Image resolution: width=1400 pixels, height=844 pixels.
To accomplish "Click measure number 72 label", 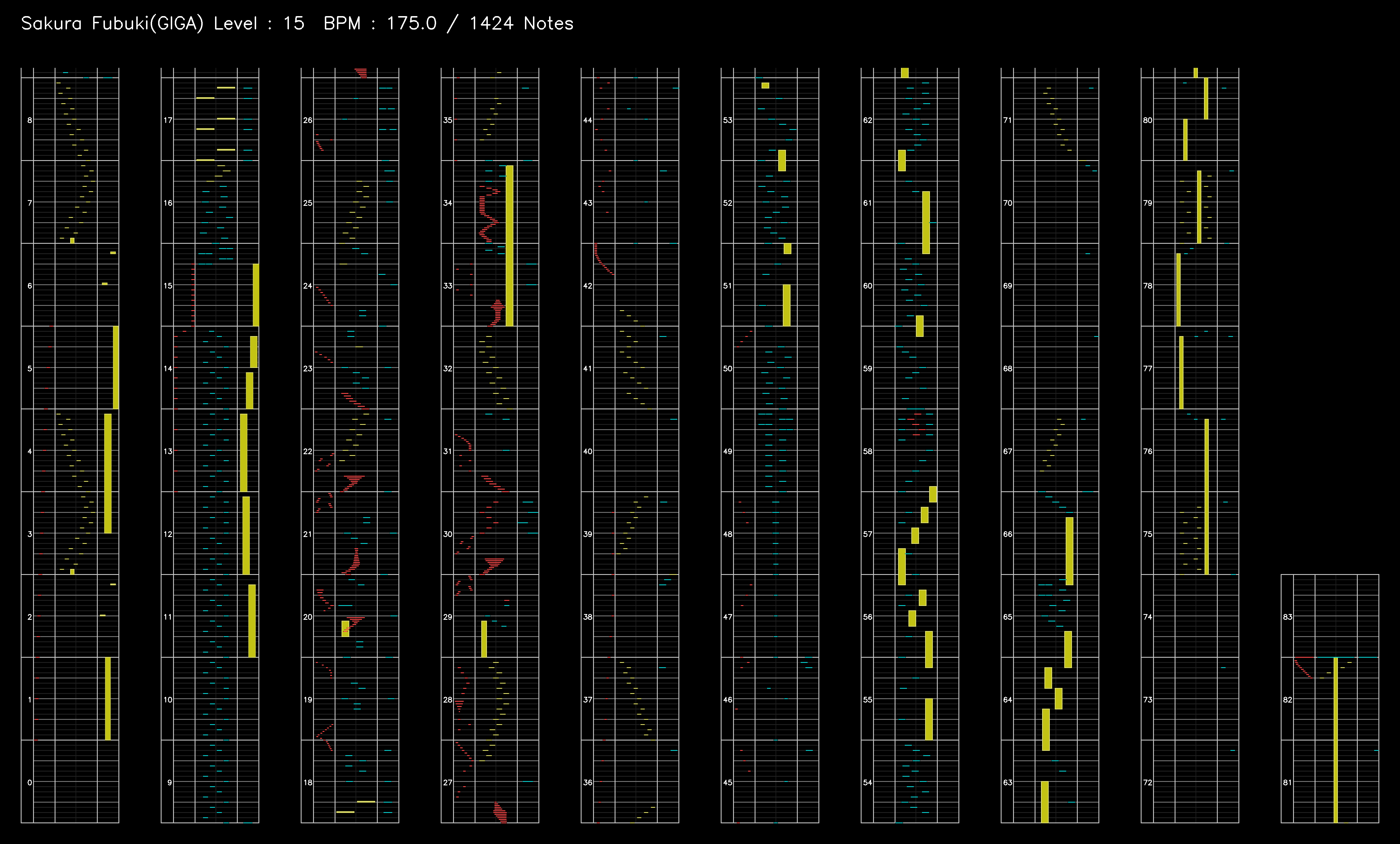I will (1148, 782).
